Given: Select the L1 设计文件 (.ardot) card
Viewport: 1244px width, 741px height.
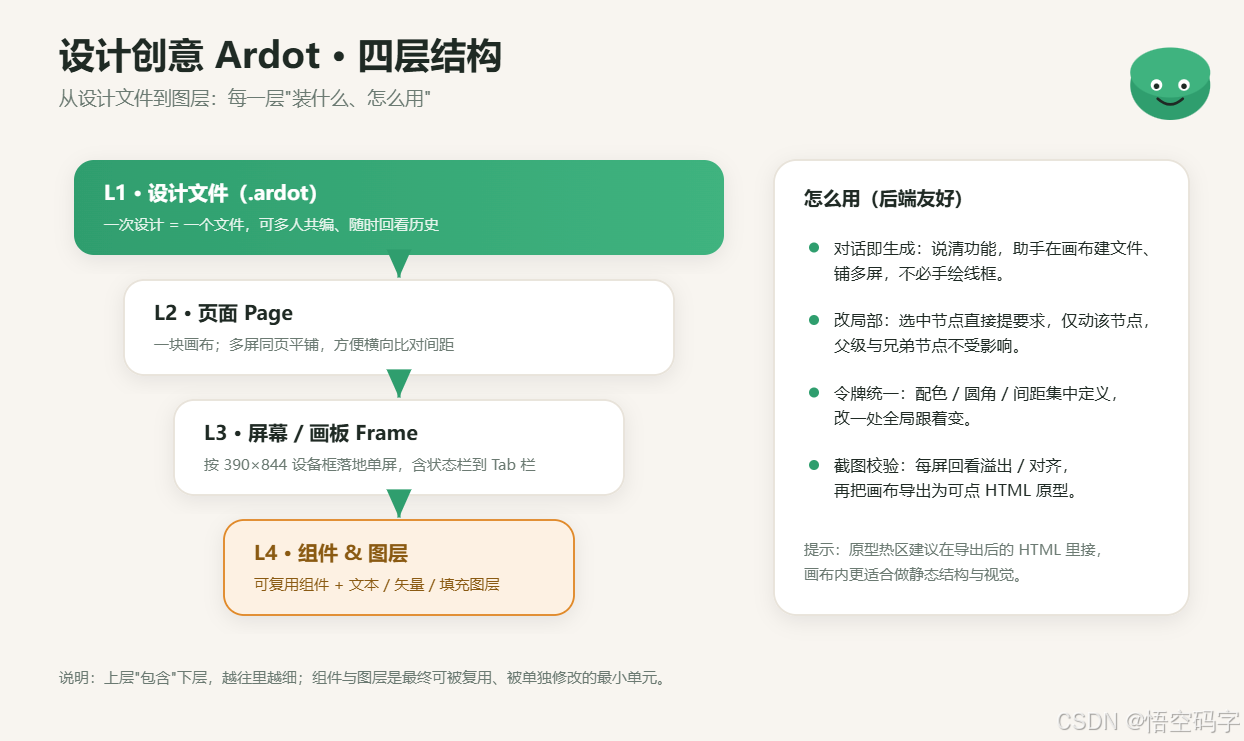Looking at the screenshot, I should [399, 207].
